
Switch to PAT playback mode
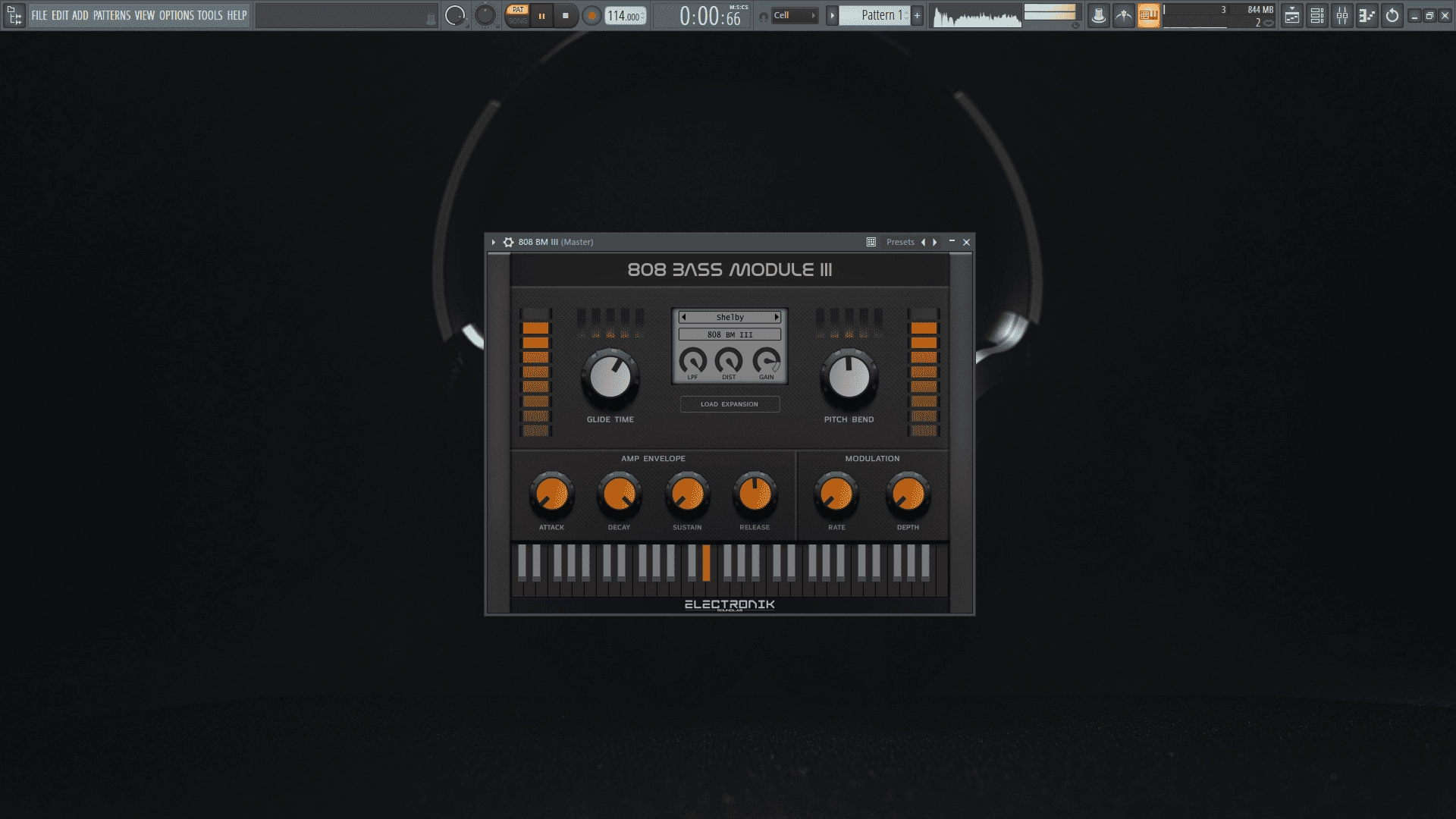518,10
